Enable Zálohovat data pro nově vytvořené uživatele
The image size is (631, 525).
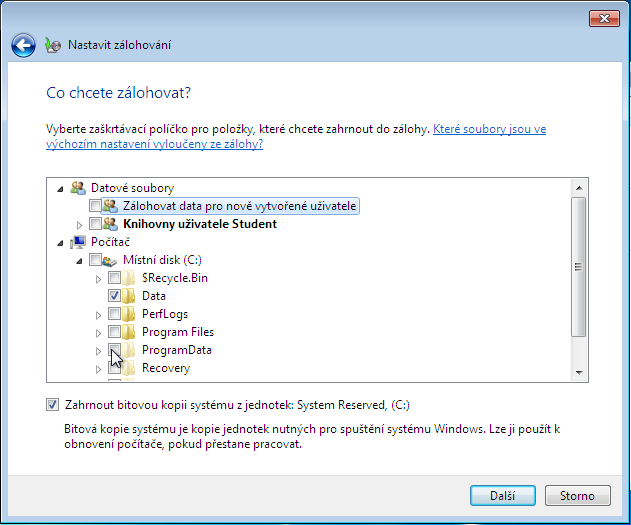(x=95, y=206)
